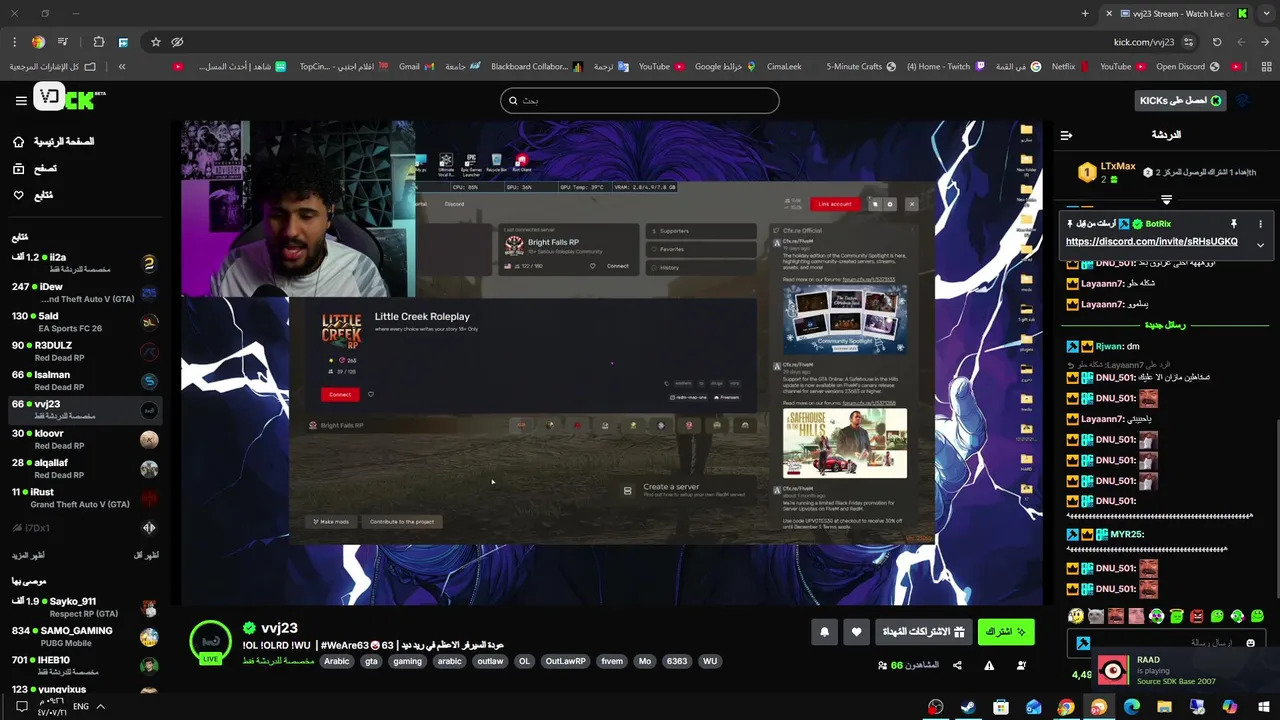Open the Windows Start button
This screenshot has height=720, width=1280.
1264,707
